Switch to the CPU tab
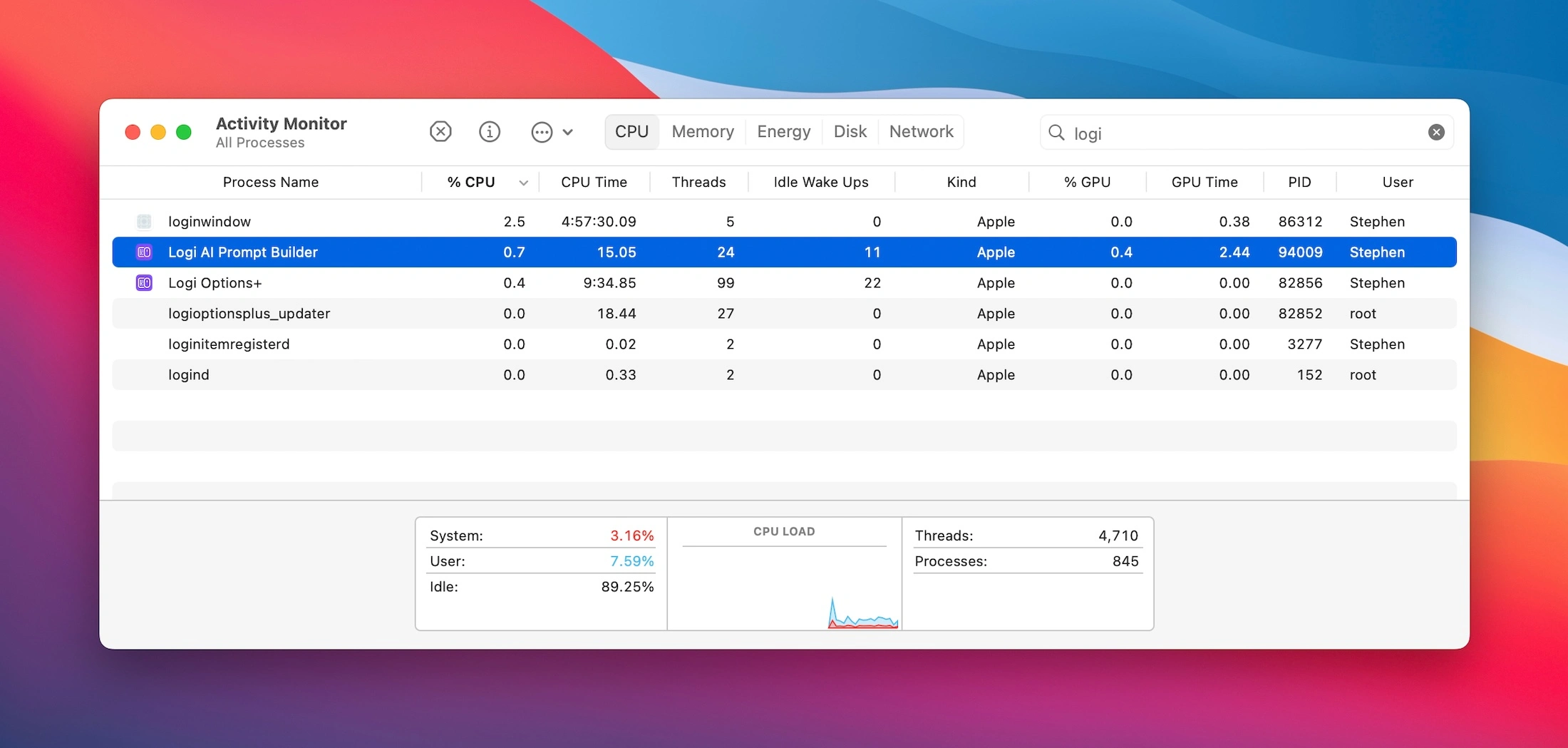This screenshot has height=748, width=1568. click(x=632, y=132)
